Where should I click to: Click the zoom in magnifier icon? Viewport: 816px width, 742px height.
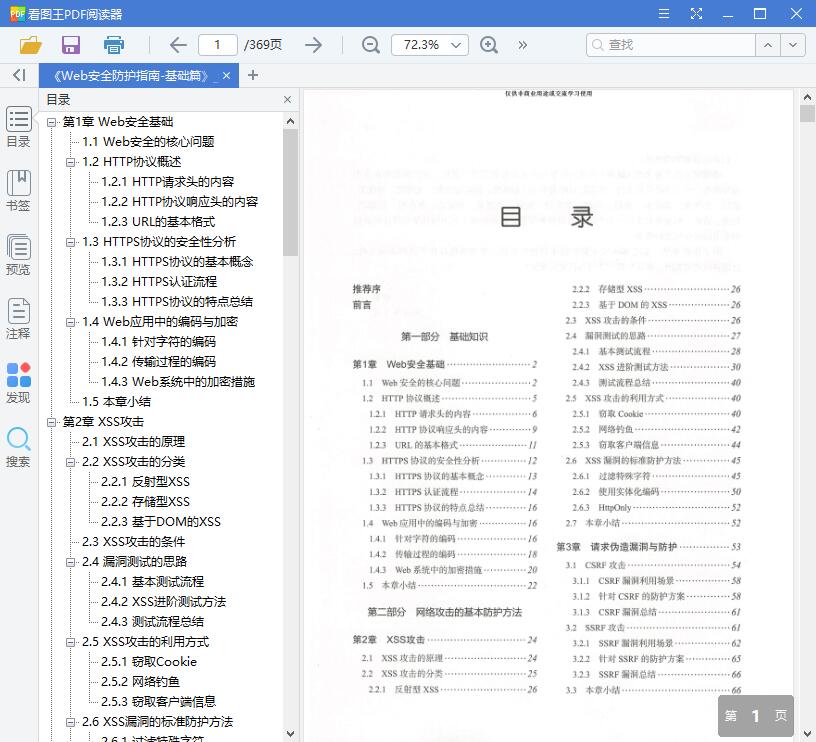click(x=489, y=45)
